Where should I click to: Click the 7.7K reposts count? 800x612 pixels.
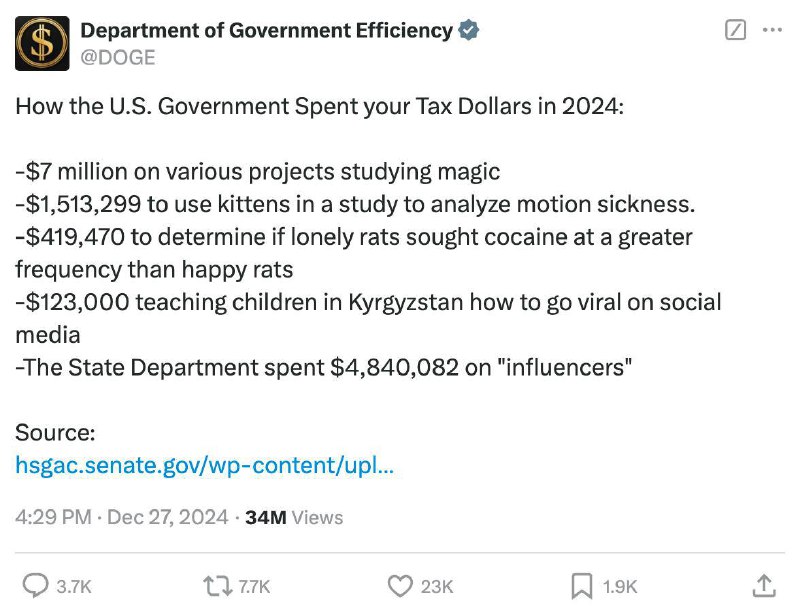point(254,586)
